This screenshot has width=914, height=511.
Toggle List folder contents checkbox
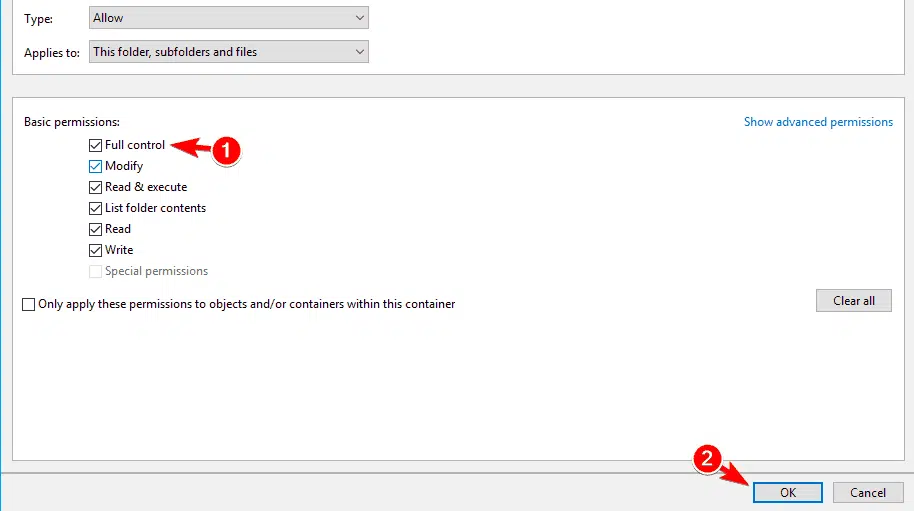[x=95, y=208]
